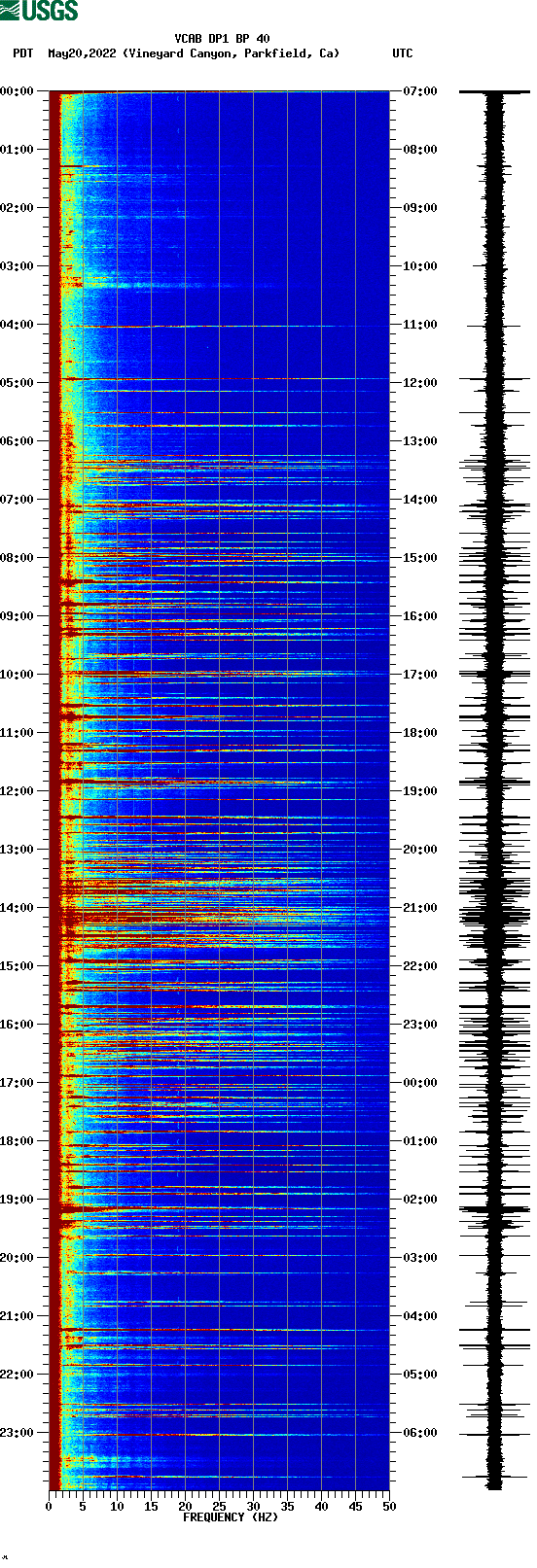Click the '0' frequency tick label
Screen dimensions: 537x1568
coord(49,1507)
